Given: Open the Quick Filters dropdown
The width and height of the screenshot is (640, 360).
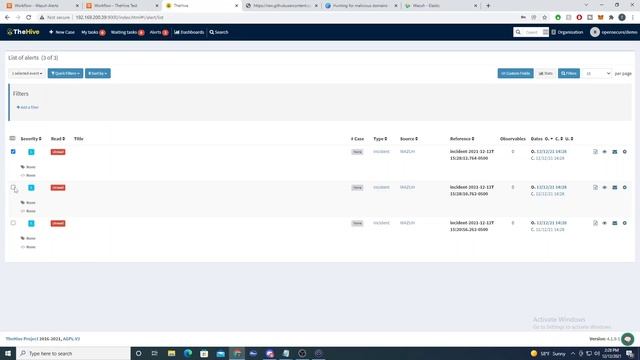Looking at the screenshot, I should 65,73.
